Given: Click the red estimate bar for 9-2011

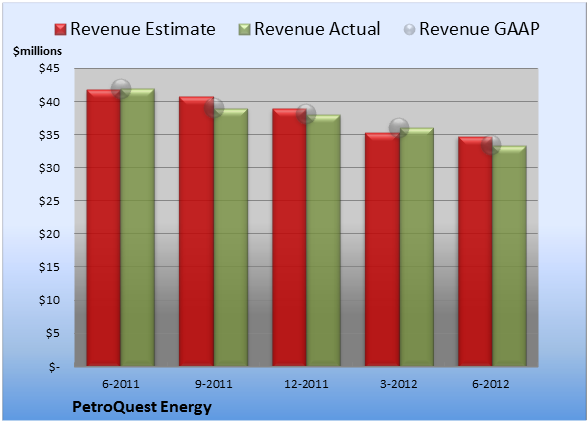Looking at the screenshot, I should [196, 231].
